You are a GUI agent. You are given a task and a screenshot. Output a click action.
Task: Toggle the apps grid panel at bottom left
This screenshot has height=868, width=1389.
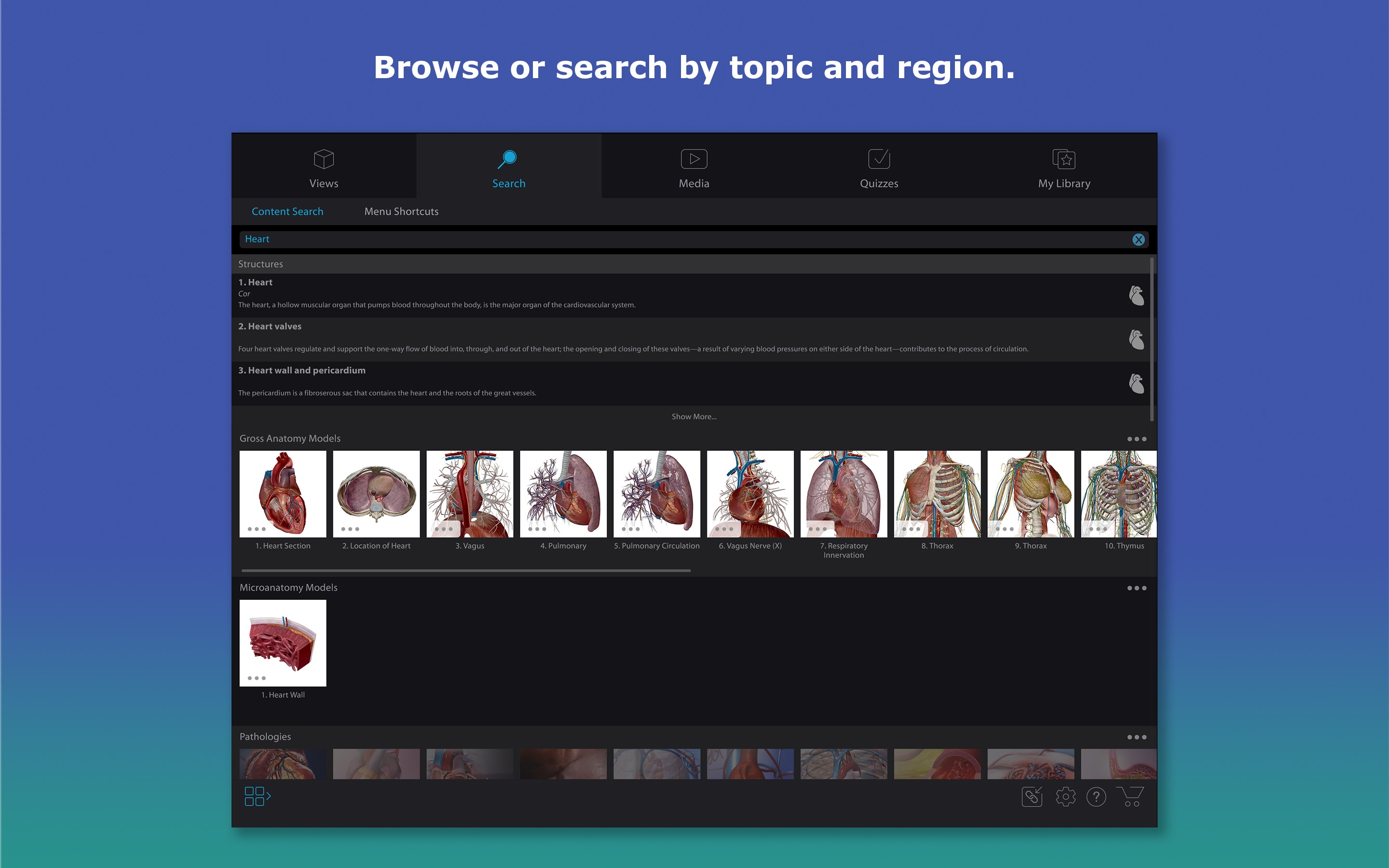click(x=257, y=797)
